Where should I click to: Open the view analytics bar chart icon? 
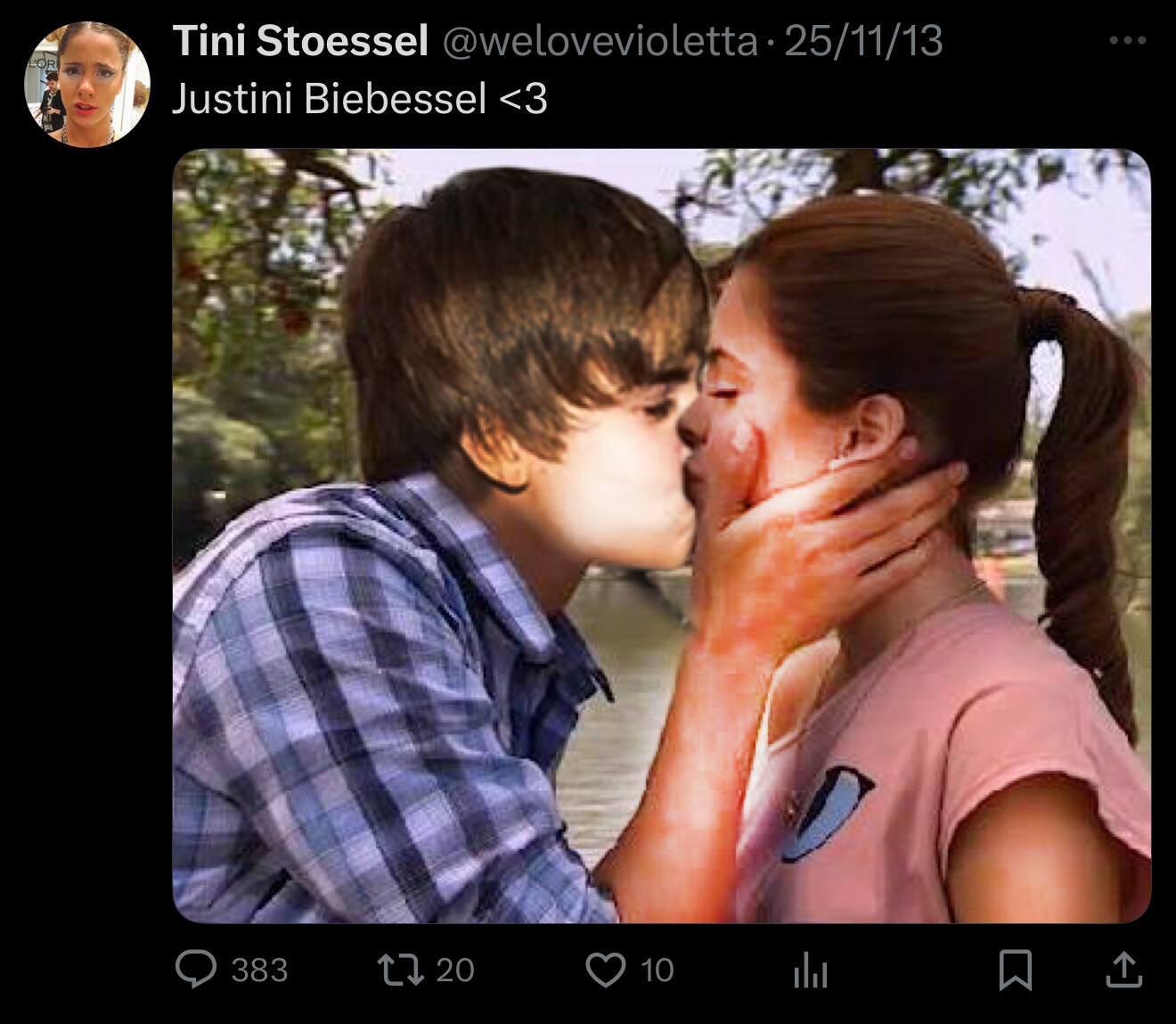810,970
